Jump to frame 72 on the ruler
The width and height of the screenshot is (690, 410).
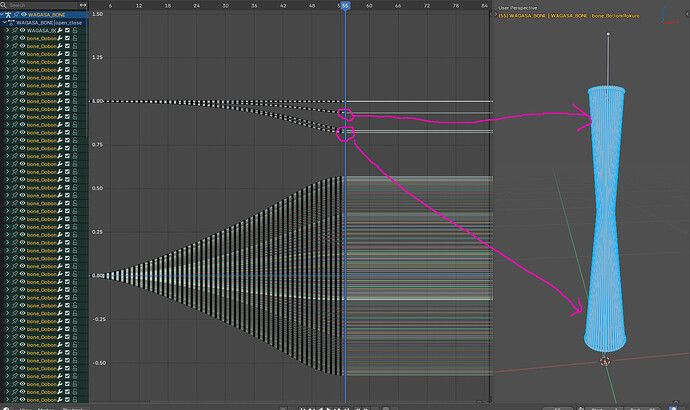coord(427,6)
